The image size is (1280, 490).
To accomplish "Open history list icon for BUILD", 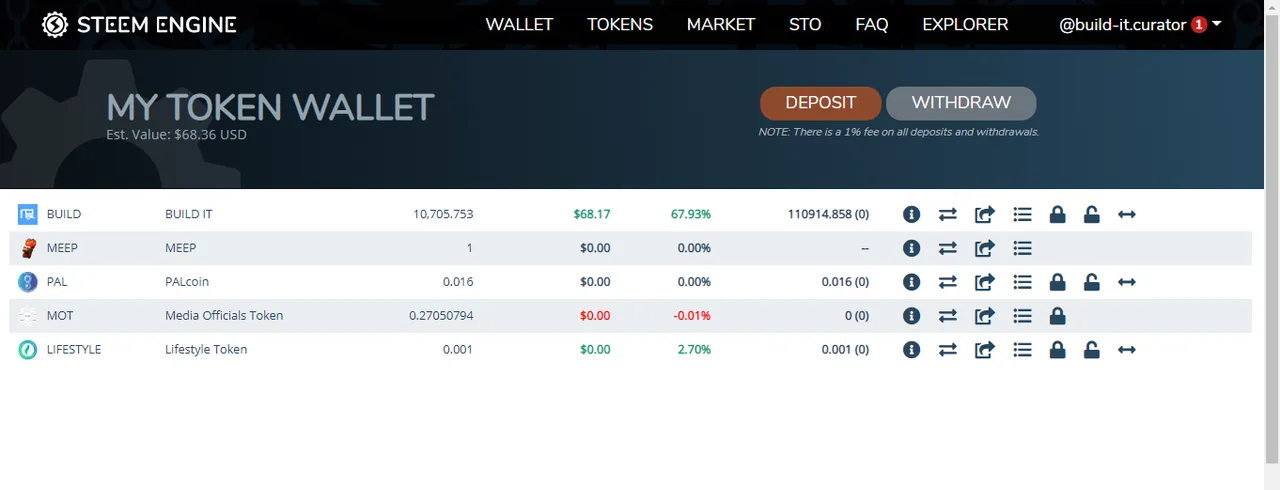I will pos(1022,214).
